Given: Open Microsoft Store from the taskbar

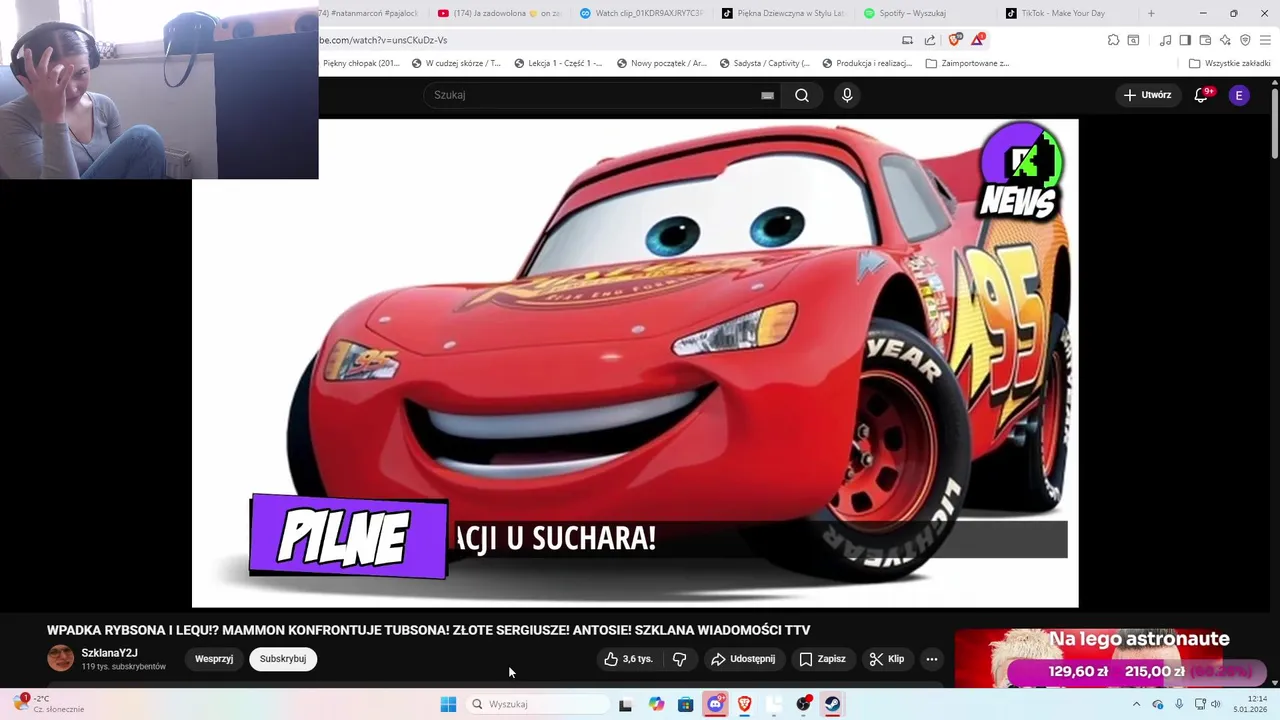Looking at the screenshot, I should pos(685,704).
